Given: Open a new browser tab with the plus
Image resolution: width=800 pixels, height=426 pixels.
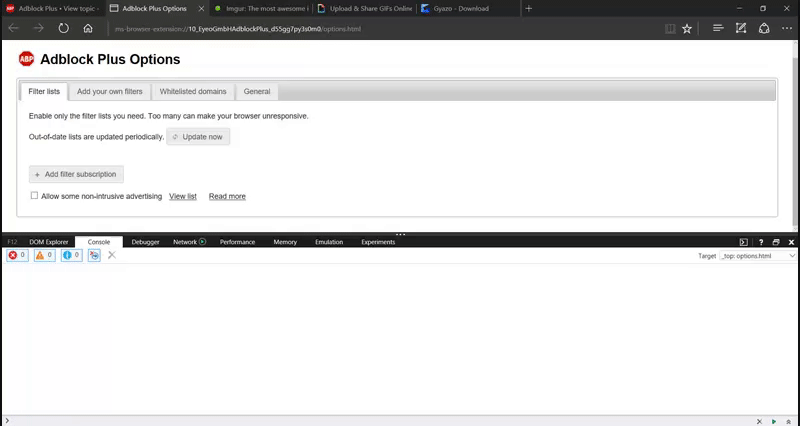Looking at the screenshot, I should (x=529, y=8).
